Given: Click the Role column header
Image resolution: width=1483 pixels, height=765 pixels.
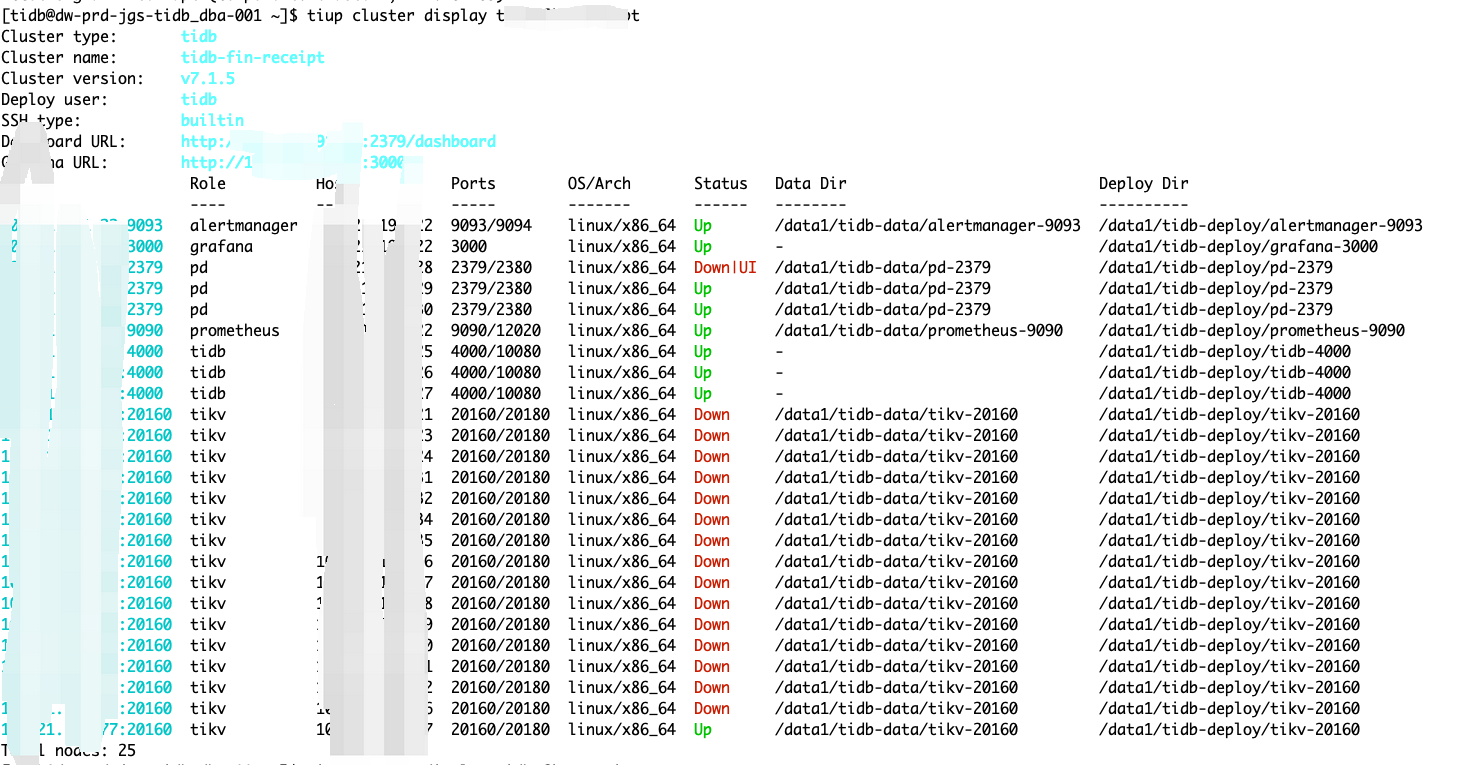Looking at the screenshot, I should pyautogui.click(x=208, y=184).
